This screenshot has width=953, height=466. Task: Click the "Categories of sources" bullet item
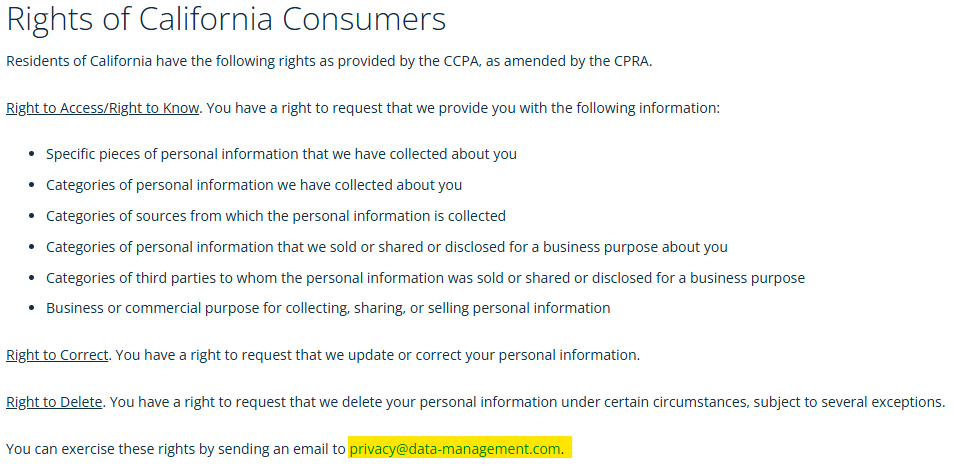(276, 216)
